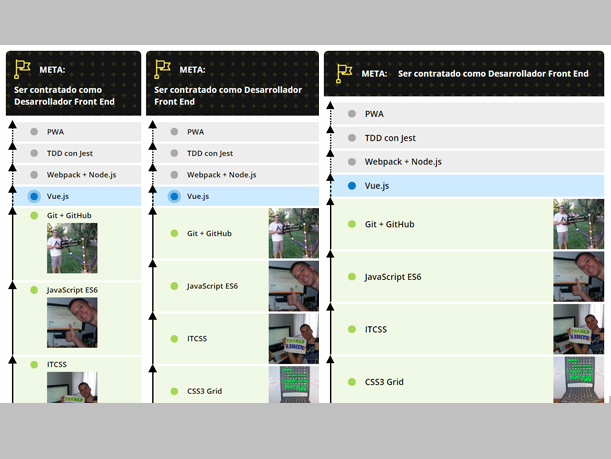Open the Git + GitHub thumbnail in the left panel
The width and height of the screenshot is (611, 459).
pyautogui.click(x=72, y=248)
